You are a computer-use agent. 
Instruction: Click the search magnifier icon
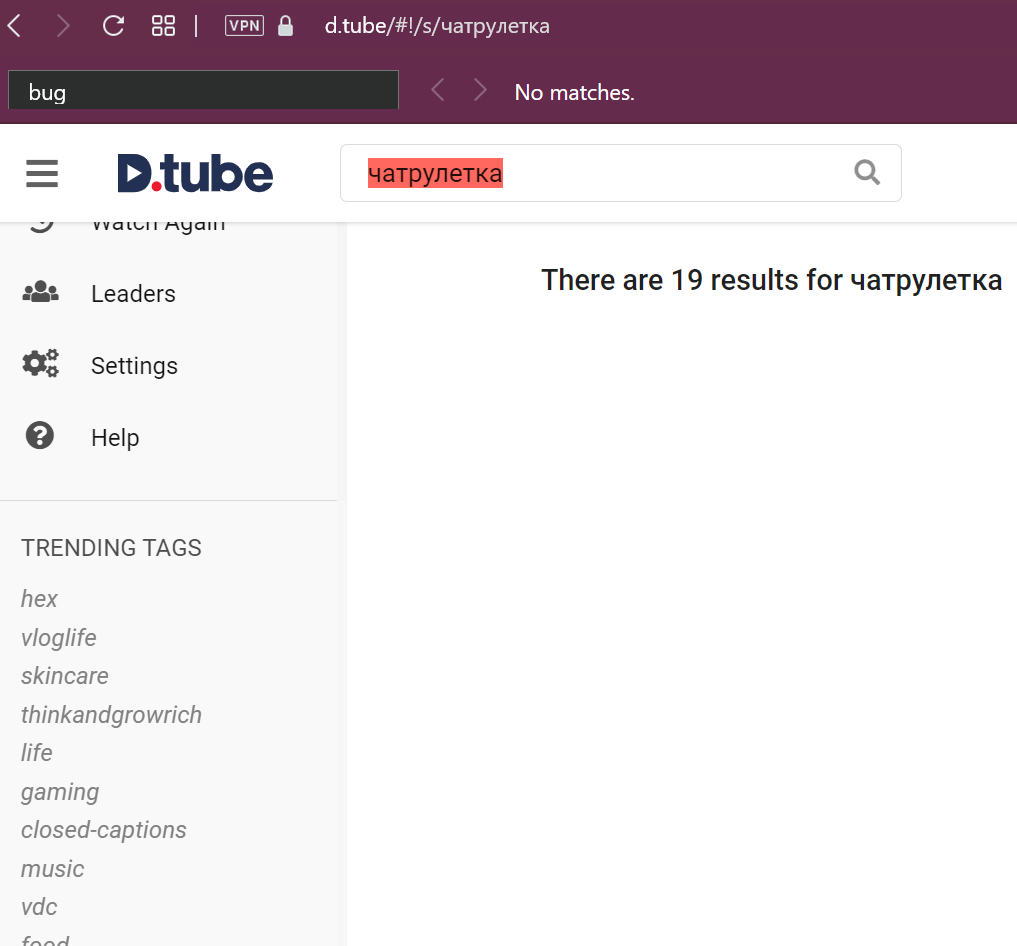(866, 173)
